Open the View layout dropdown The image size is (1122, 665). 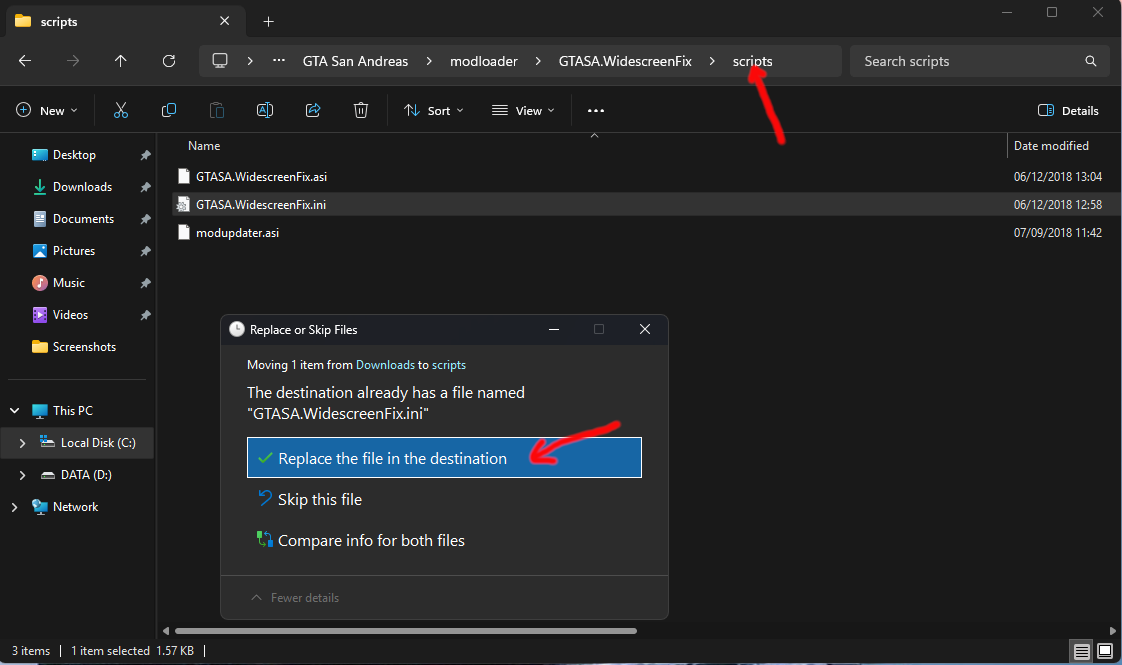click(x=523, y=110)
